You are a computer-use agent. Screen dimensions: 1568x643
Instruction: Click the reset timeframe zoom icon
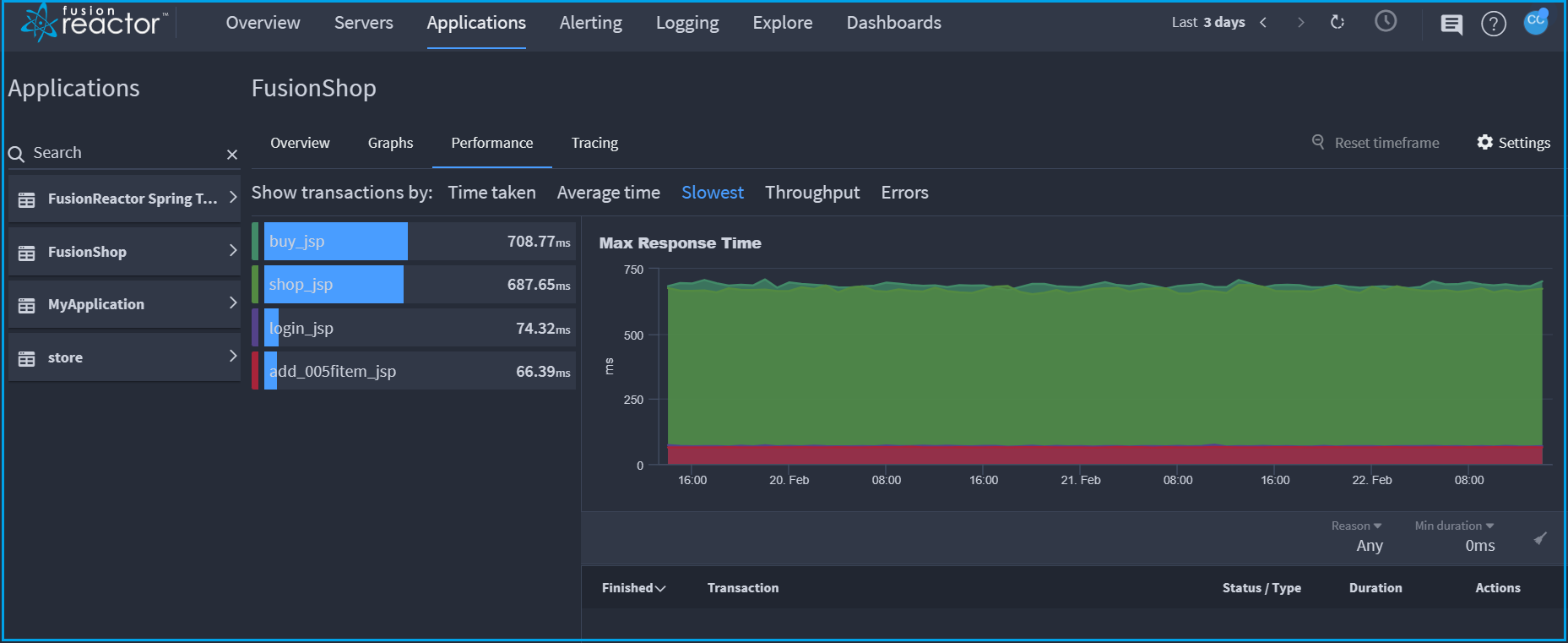click(x=1318, y=142)
